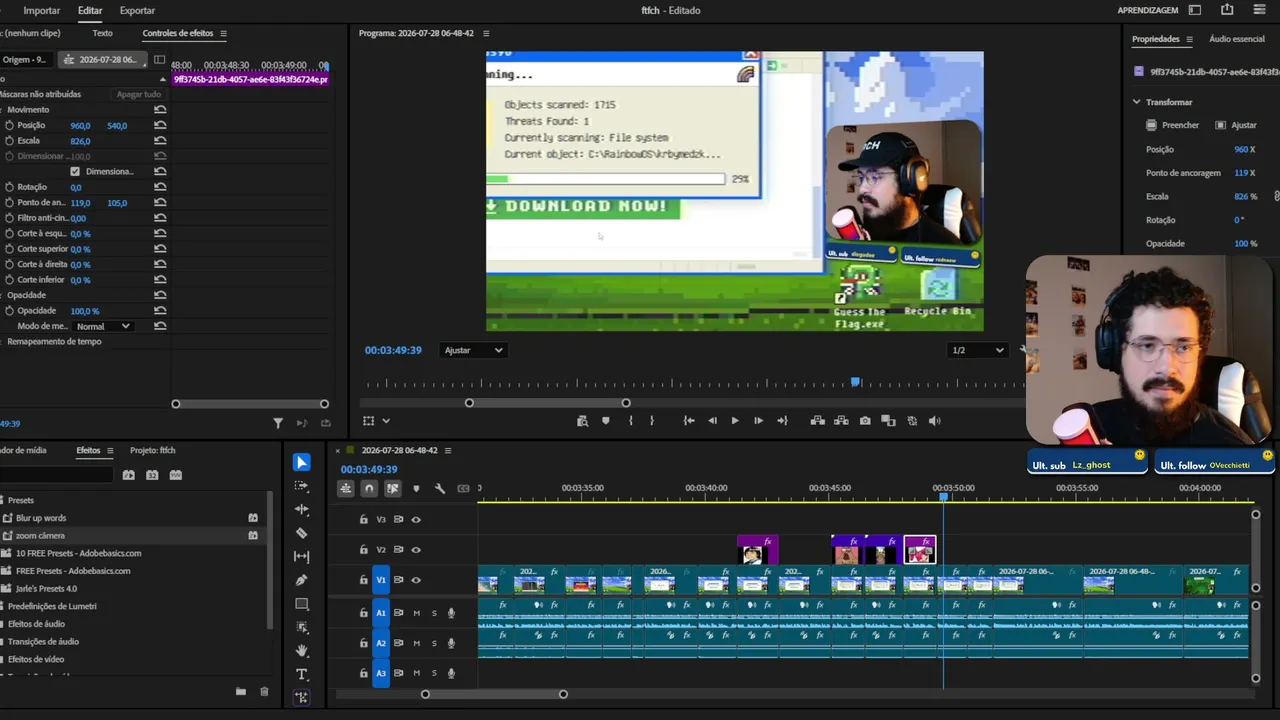Open the Projeto: ftfch tab
The width and height of the screenshot is (1280, 720).
click(153, 450)
